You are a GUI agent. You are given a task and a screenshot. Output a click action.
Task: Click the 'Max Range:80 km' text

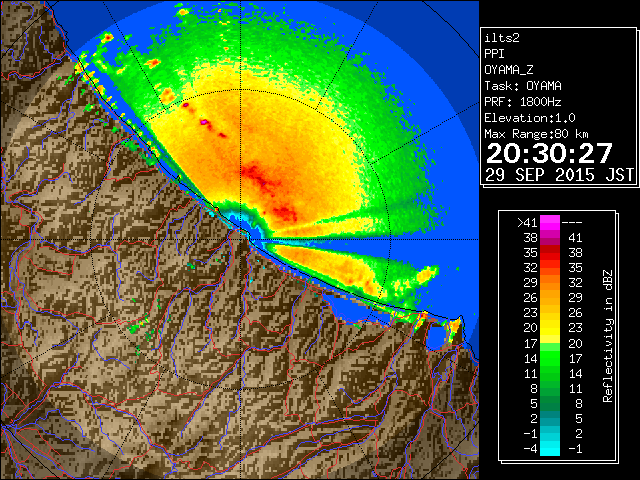pyautogui.click(x=536, y=134)
